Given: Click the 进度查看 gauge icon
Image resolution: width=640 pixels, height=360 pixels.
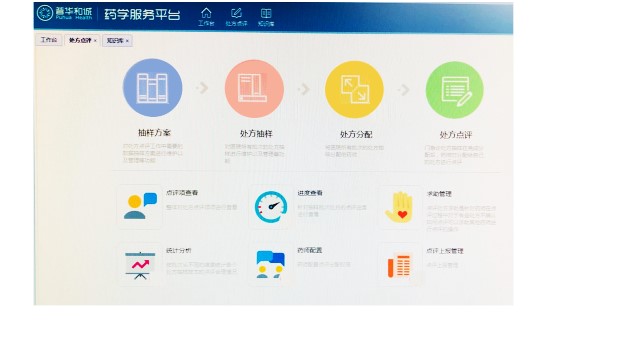Looking at the screenshot, I should 270,207.
